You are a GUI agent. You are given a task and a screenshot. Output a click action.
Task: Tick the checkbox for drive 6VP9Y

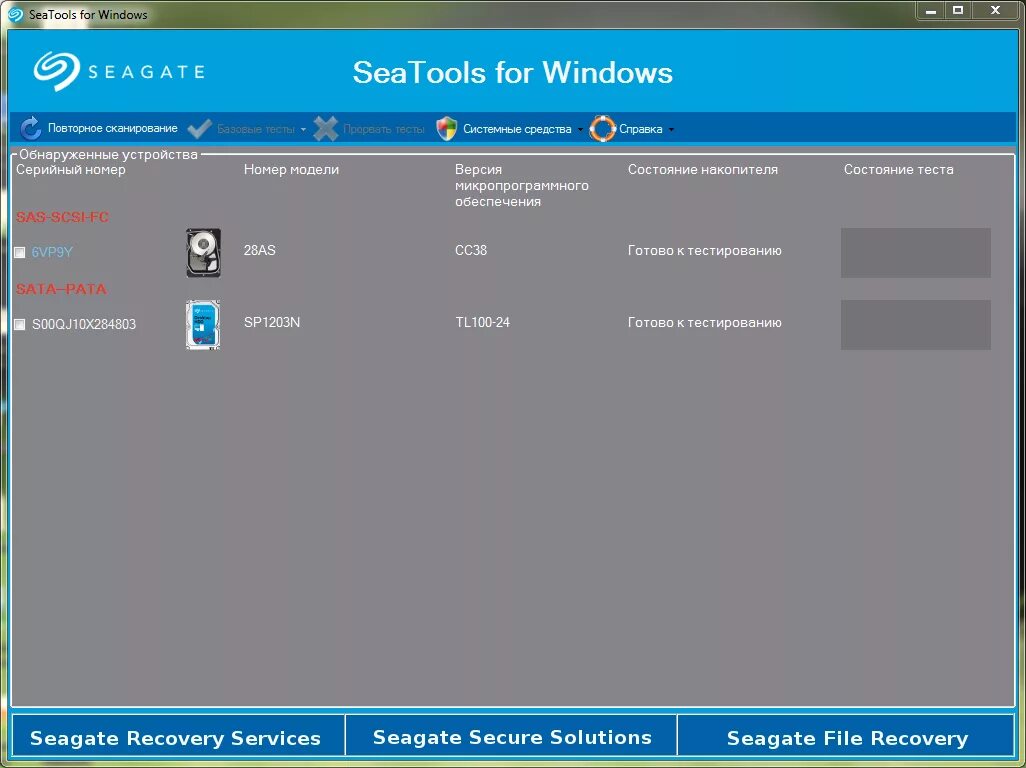click(x=20, y=253)
